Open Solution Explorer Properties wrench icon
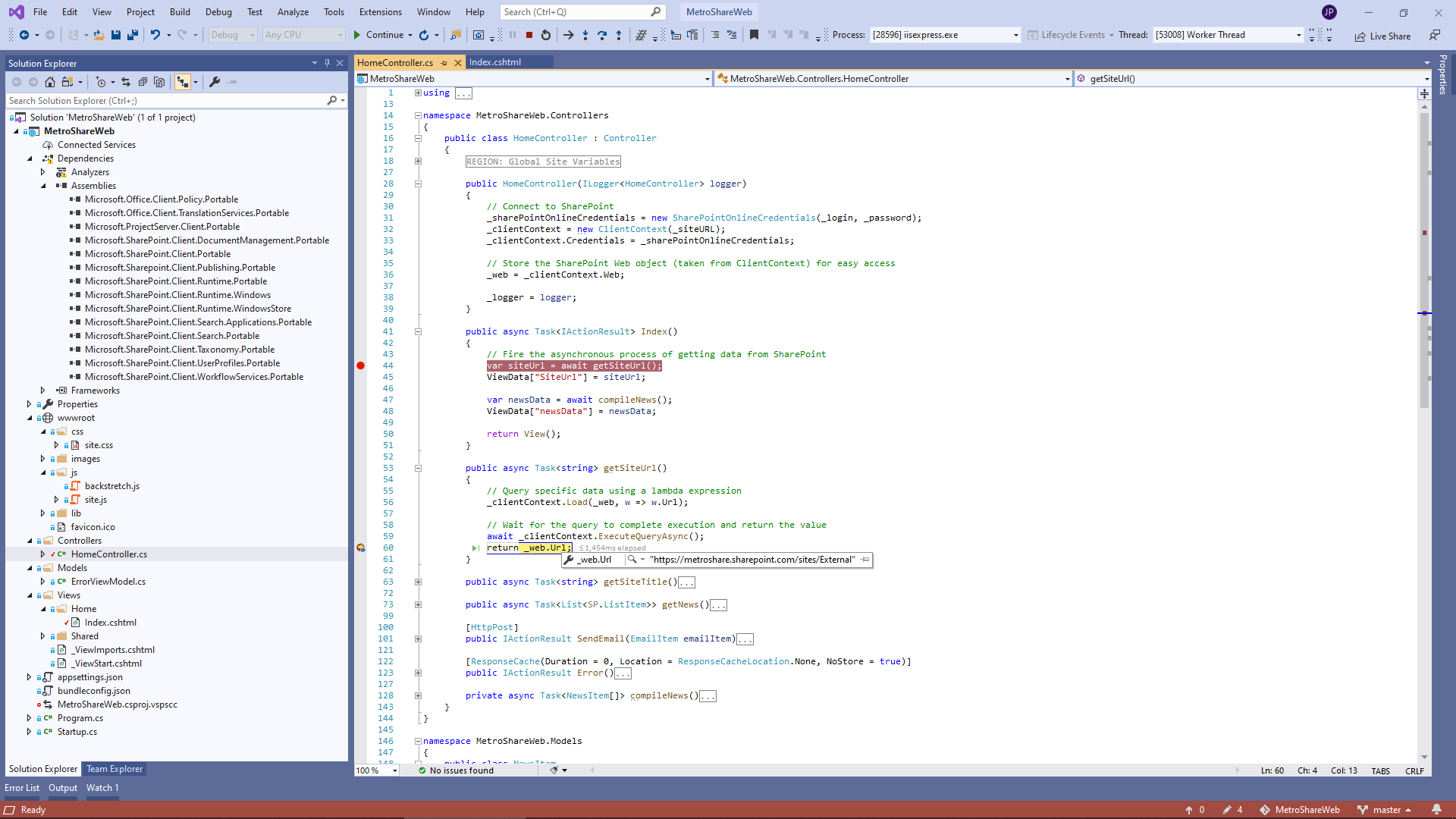The height and width of the screenshot is (819, 1456). tap(215, 82)
